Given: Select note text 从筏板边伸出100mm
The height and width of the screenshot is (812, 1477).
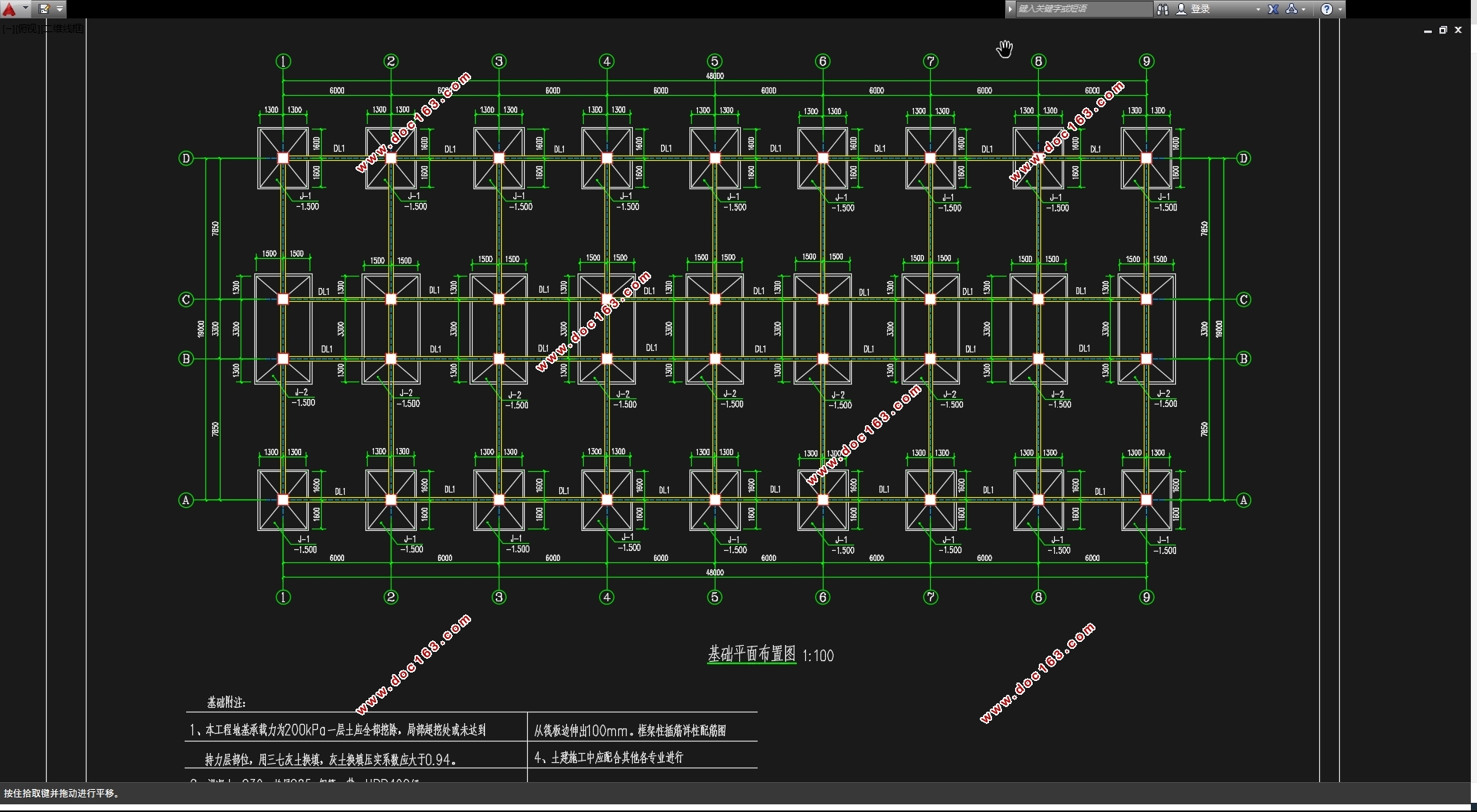Looking at the screenshot, I should coord(585,731).
